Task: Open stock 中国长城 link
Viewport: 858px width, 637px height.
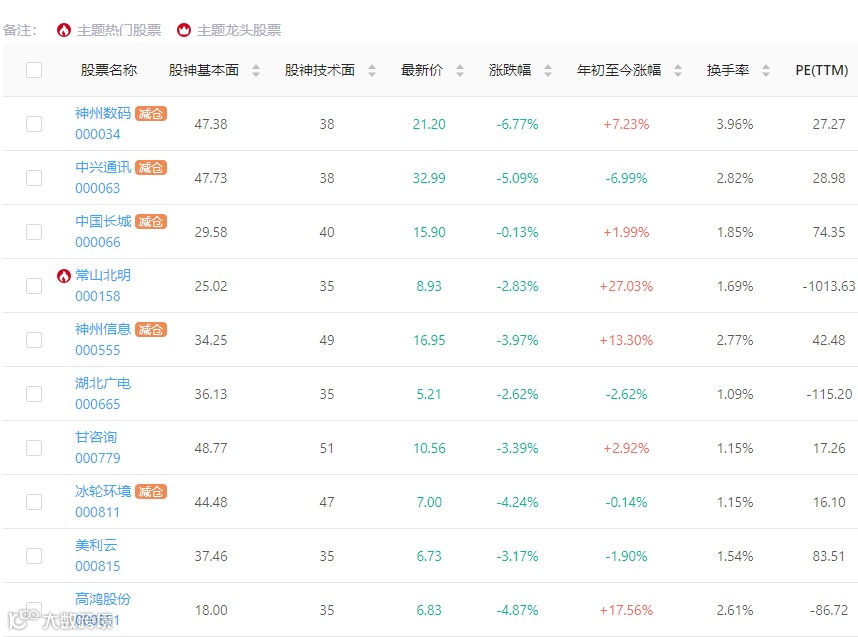Action: [x=103, y=222]
